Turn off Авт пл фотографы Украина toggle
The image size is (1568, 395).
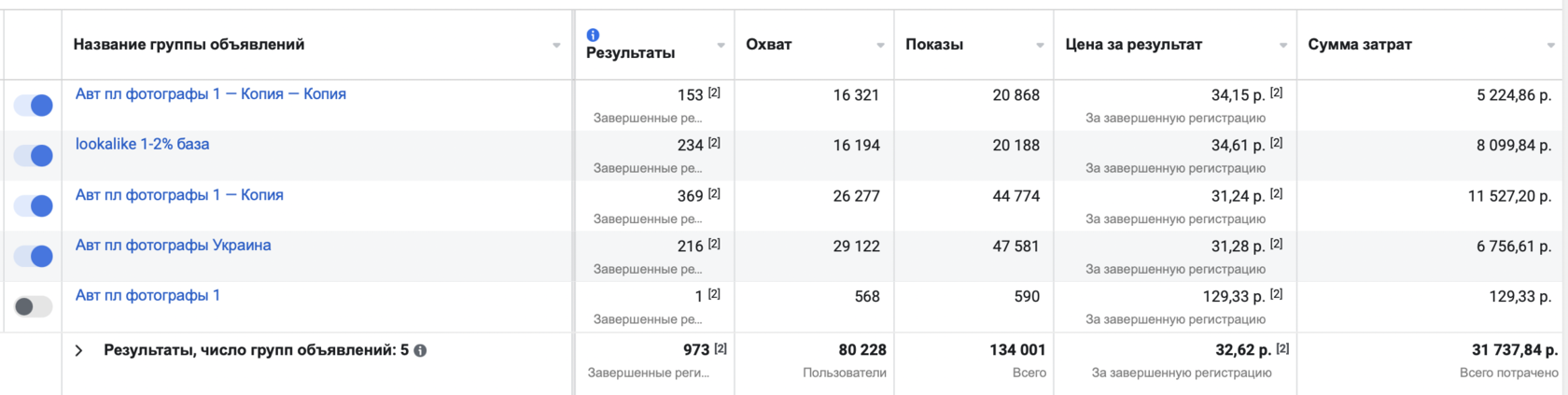pyautogui.click(x=33, y=256)
